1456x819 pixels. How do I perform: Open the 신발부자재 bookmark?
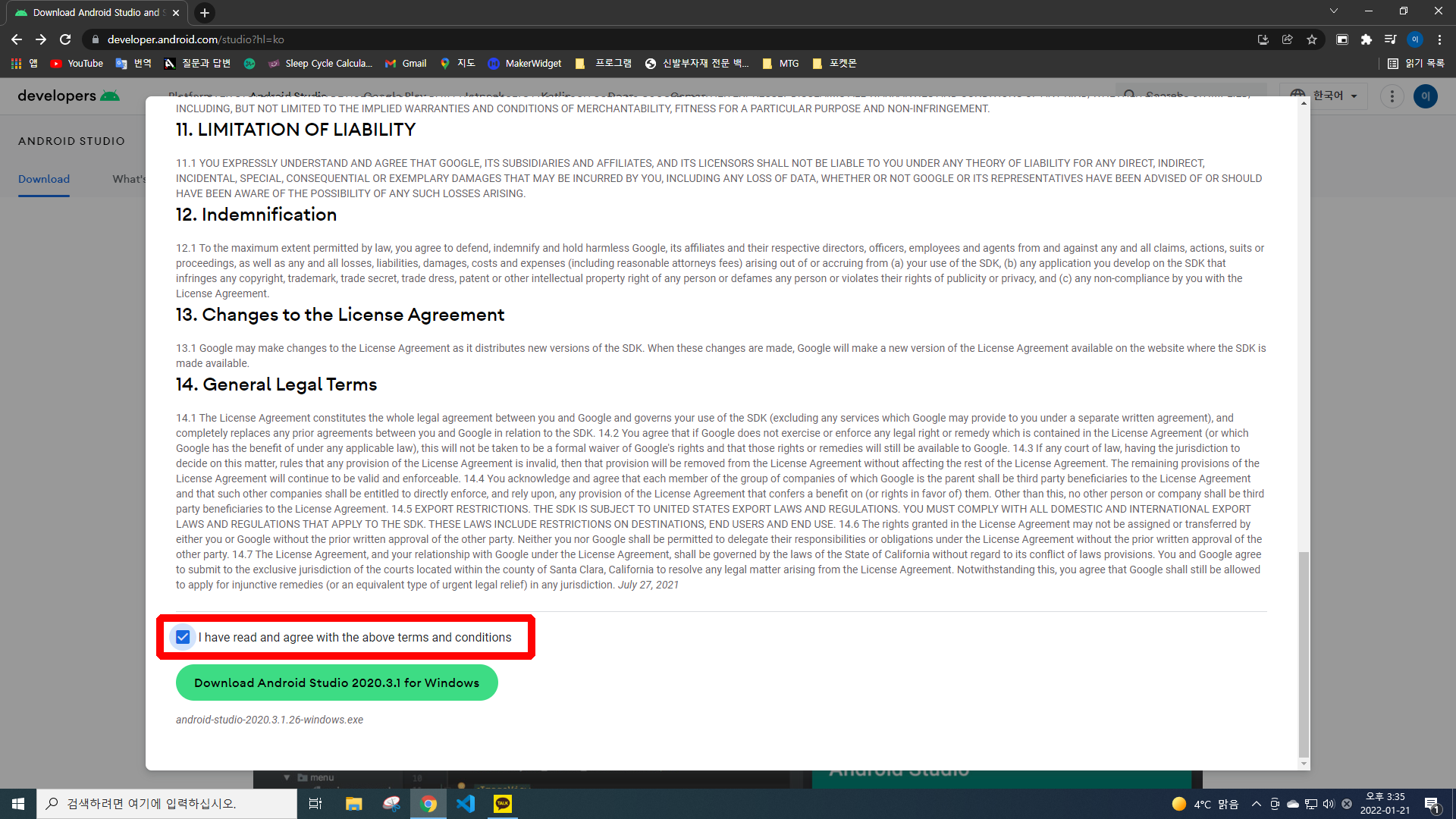(697, 64)
